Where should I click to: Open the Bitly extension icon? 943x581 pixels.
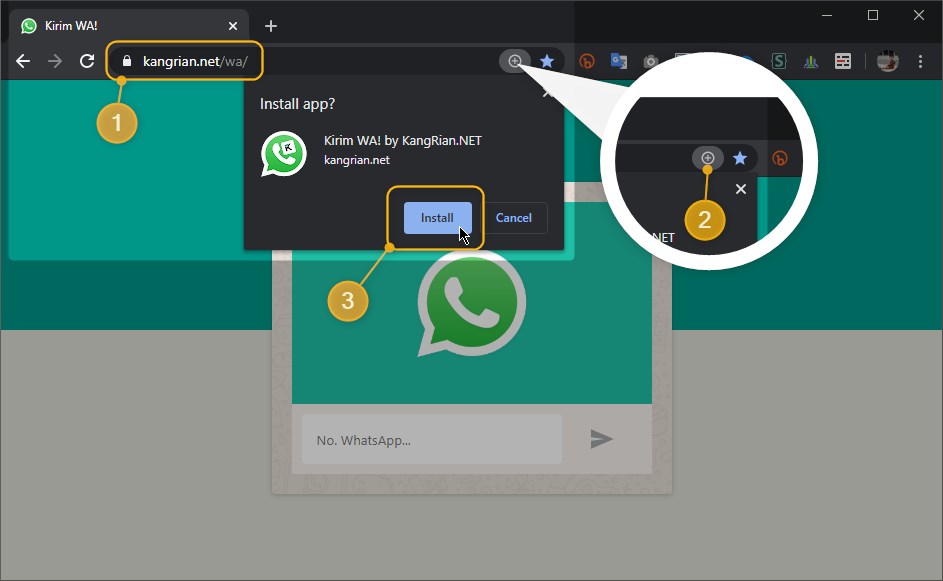pyautogui.click(x=587, y=61)
